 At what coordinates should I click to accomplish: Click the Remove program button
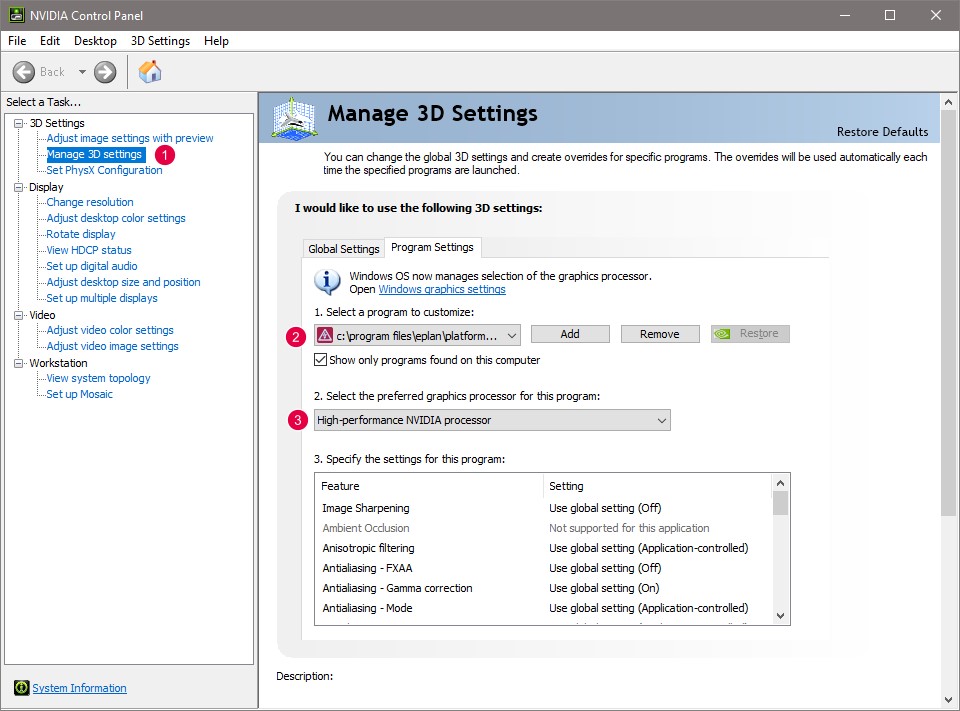point(659,334)
